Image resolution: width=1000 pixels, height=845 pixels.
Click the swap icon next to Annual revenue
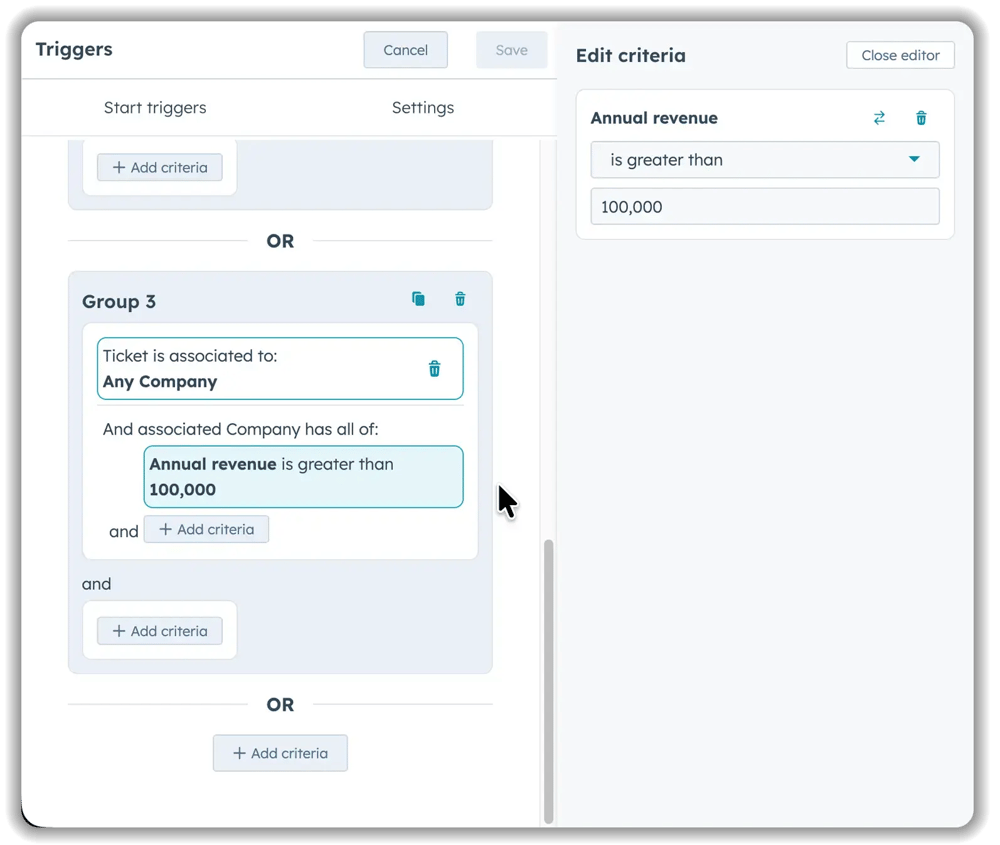pos(879,117)
